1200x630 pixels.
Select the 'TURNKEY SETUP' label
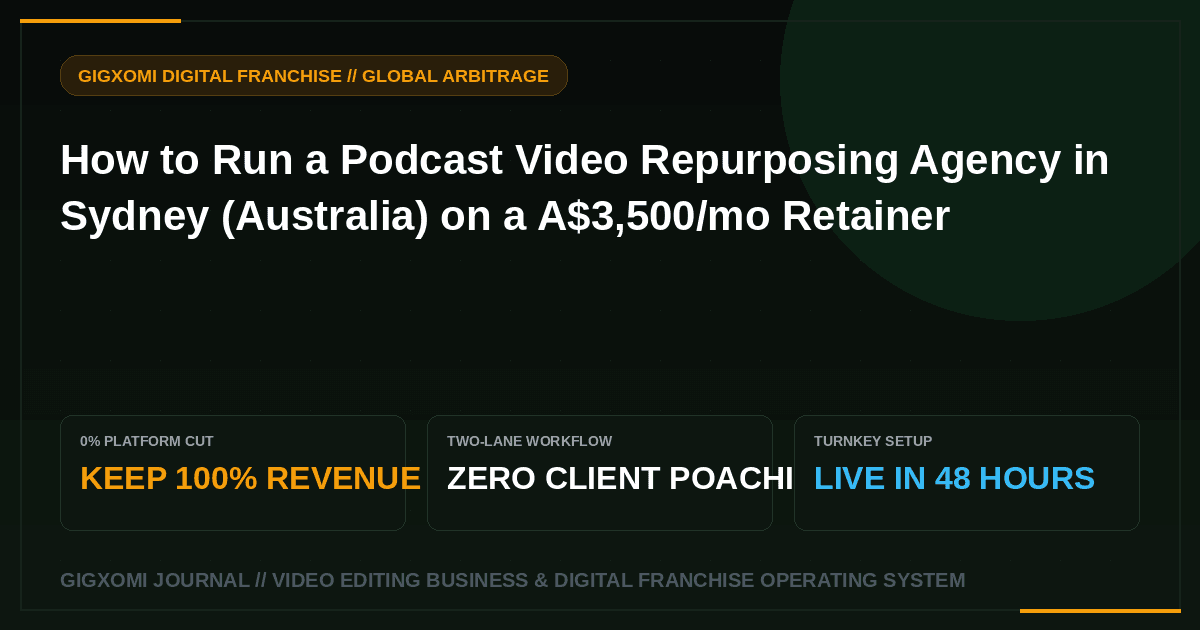873,441
